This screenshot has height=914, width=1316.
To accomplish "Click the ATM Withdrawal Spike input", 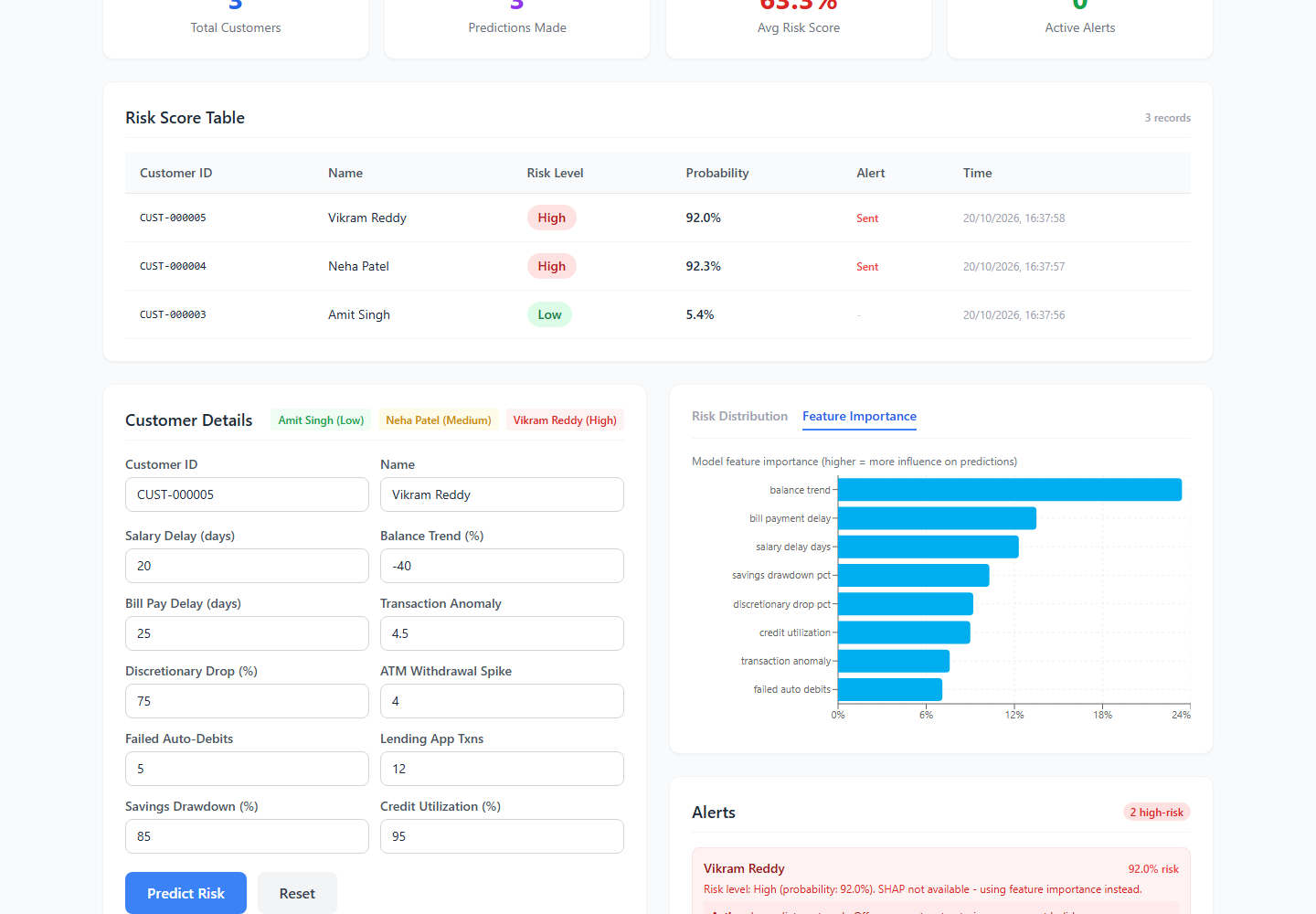I will pyautogui.click(x=502, y=701).
